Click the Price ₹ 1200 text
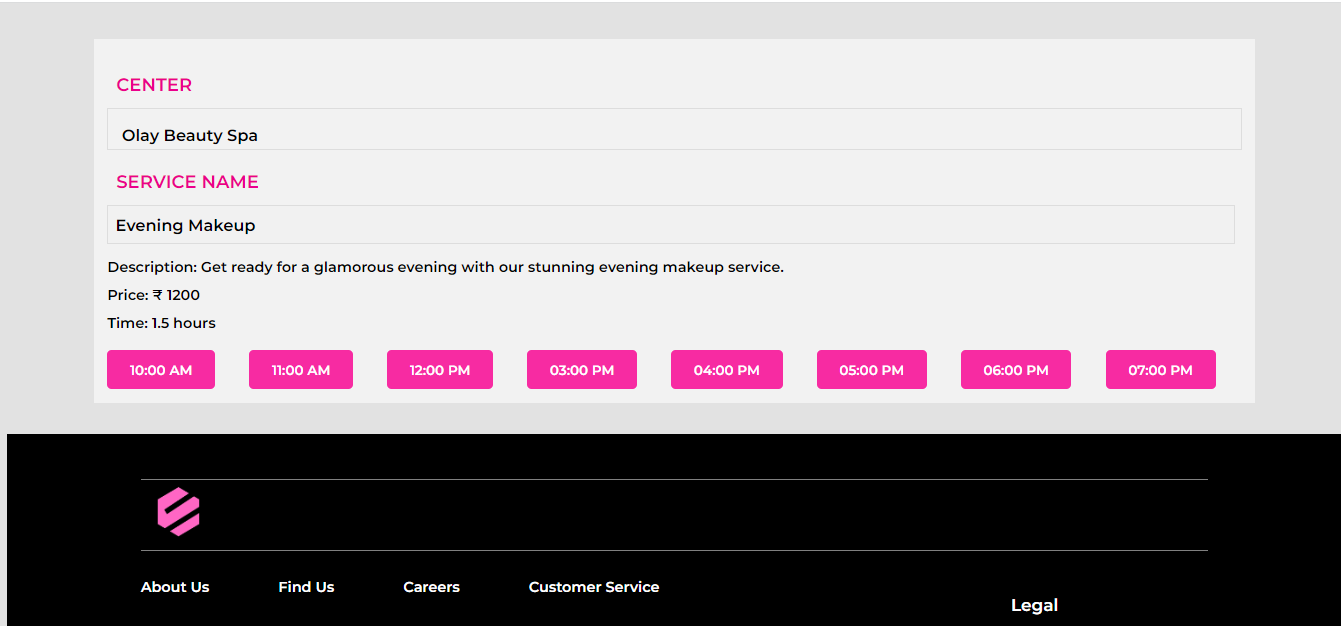 coord(154,295)
